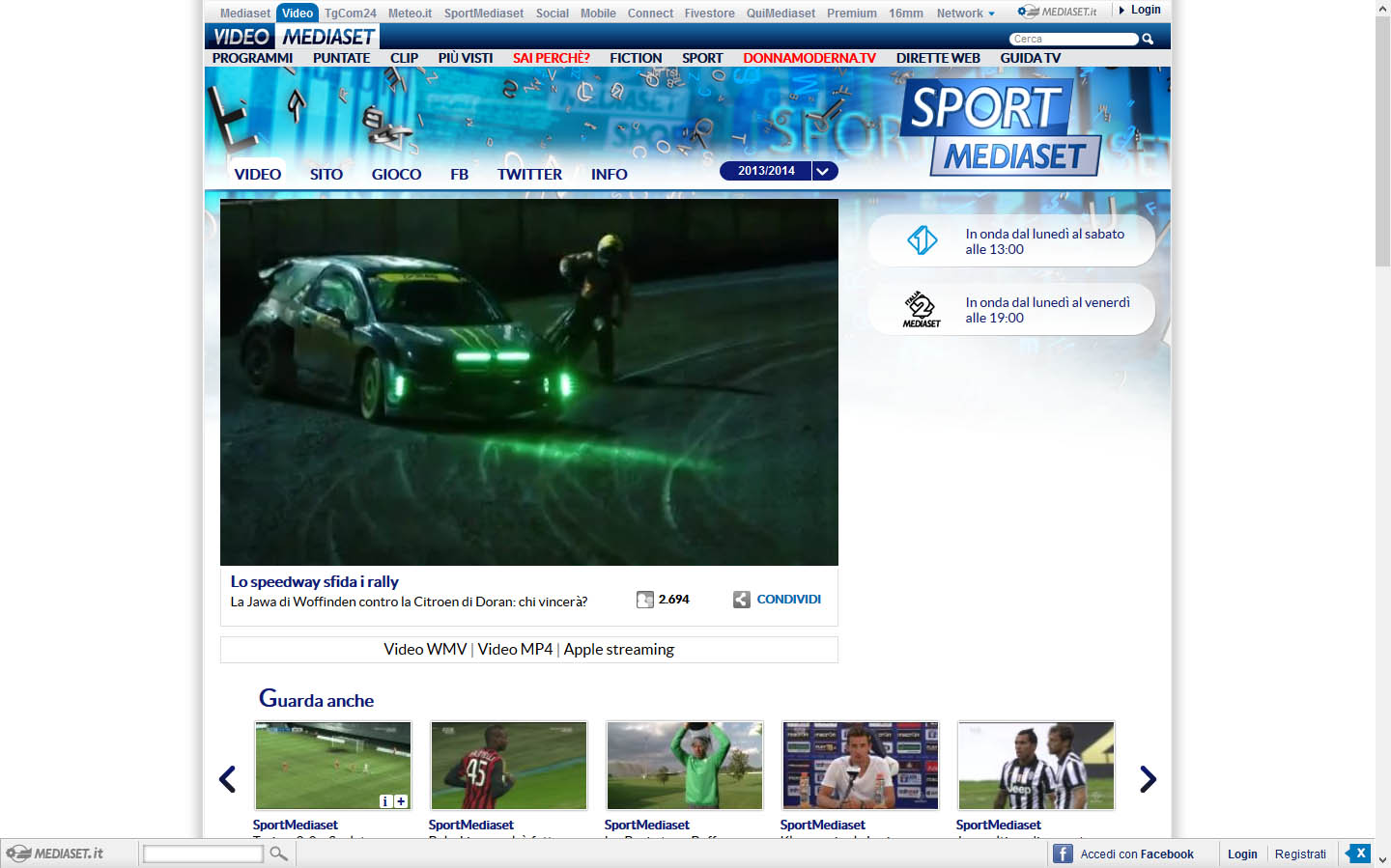Select the INFO section tab
The height and width of the screenshot is (868, 1391).
(x=609, y=175)
